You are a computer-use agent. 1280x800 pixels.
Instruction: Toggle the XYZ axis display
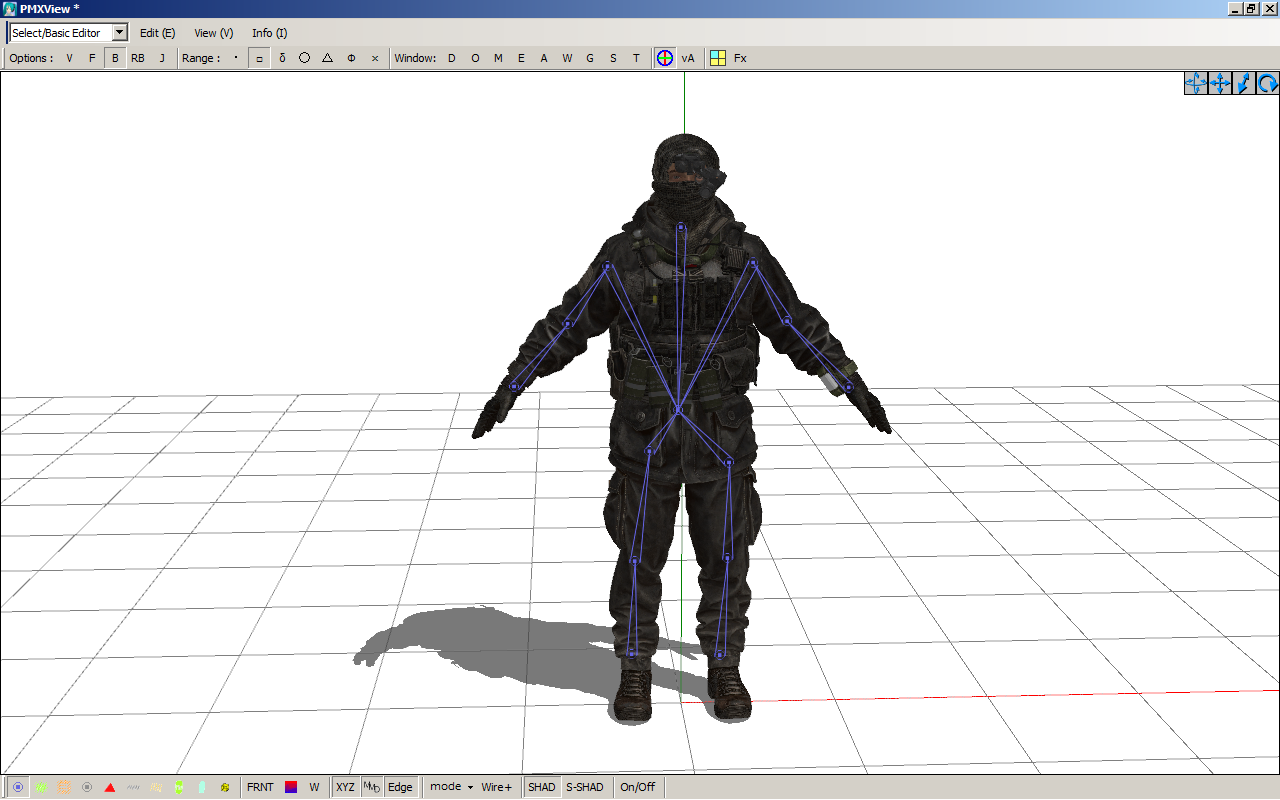[345, 787]
